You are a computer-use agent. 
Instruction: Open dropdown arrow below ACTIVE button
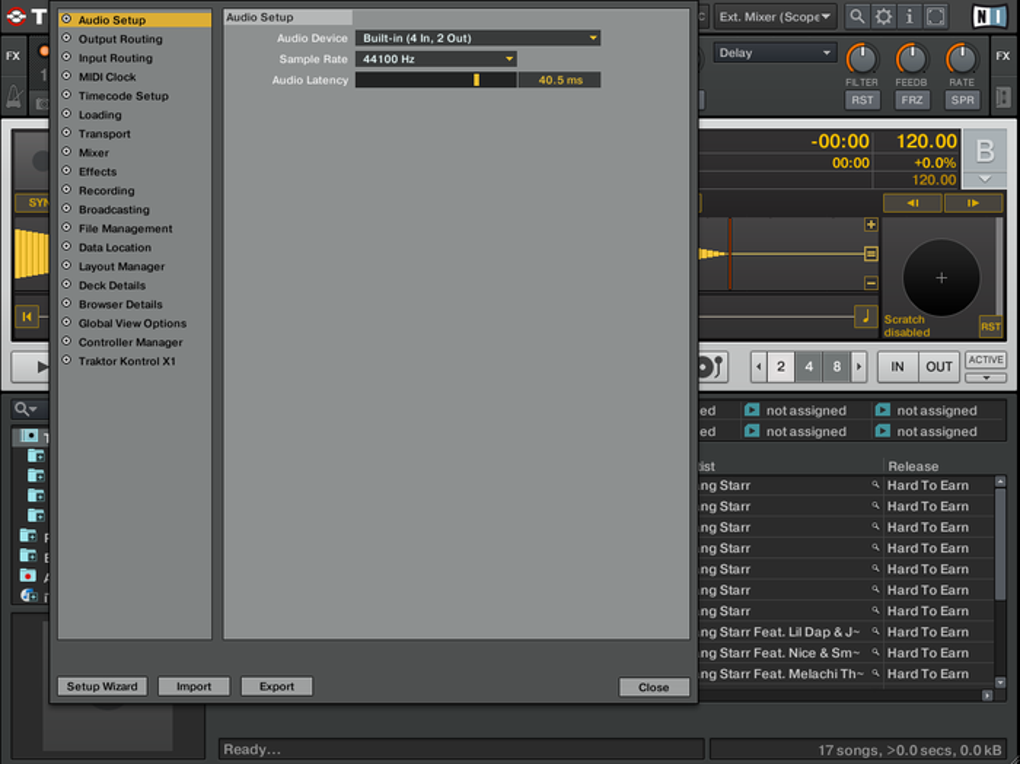[986, 377]
